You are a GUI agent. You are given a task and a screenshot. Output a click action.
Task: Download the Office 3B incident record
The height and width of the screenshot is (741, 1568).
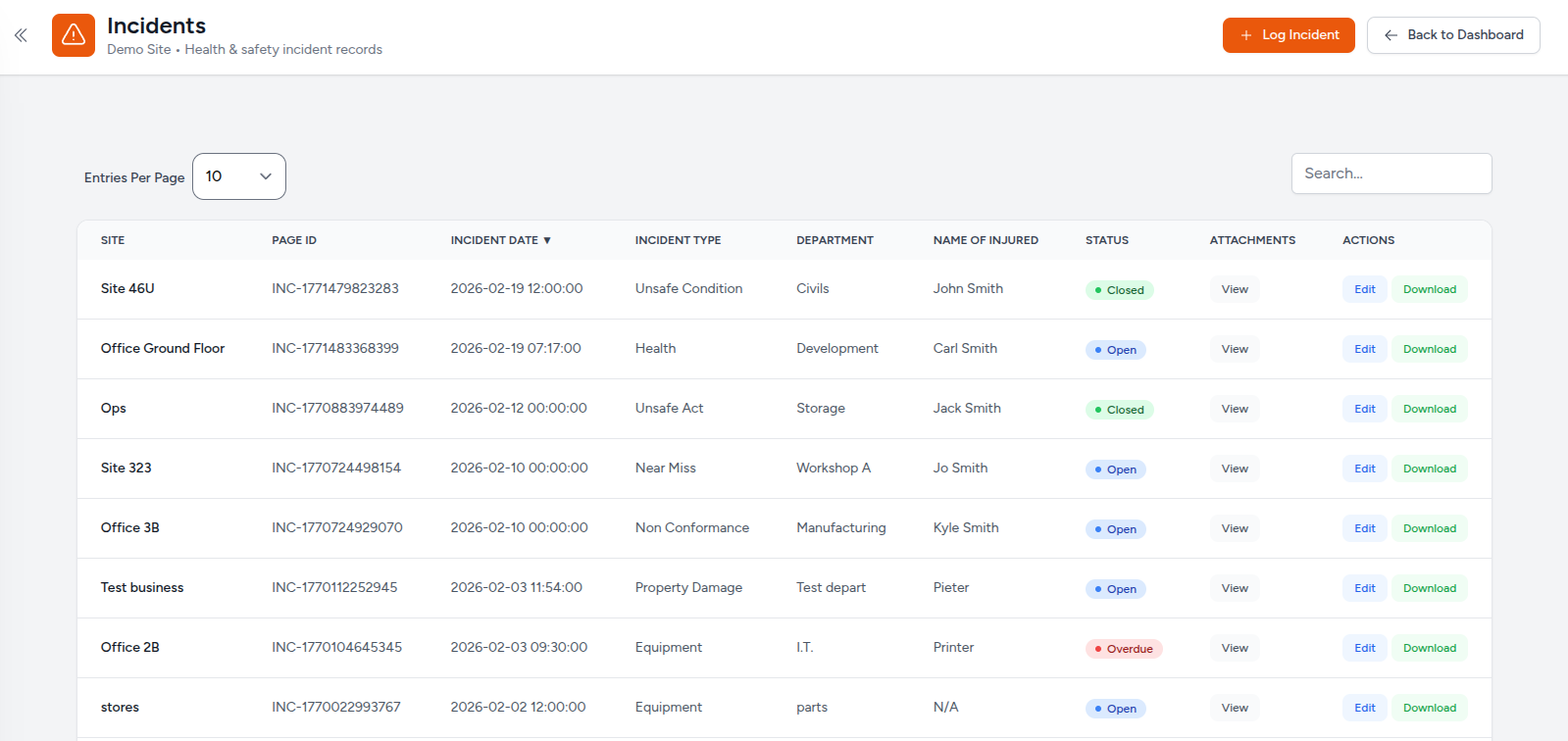tap(1429, 528)
